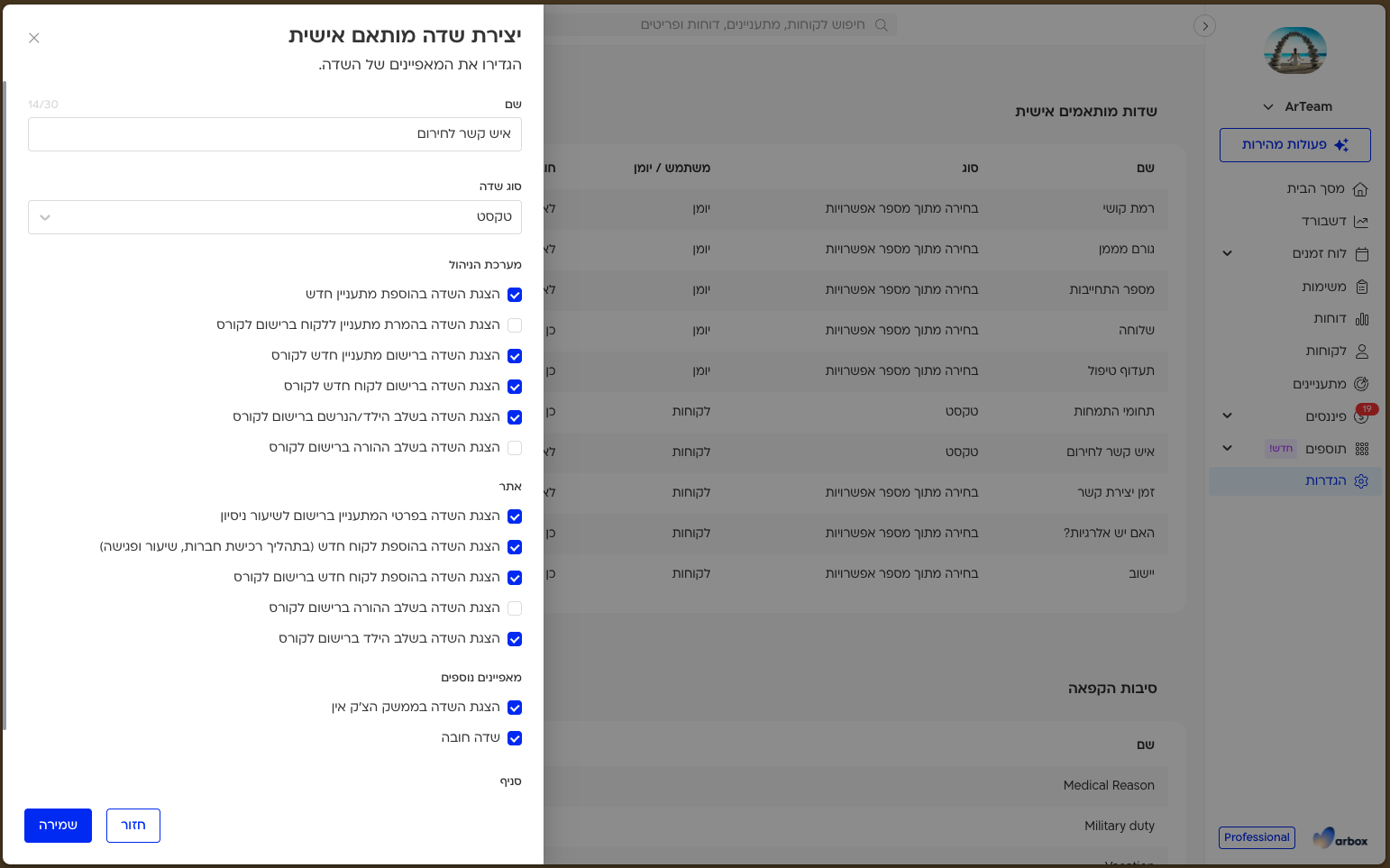This screenshot has height=868, width=1390.
Task: Expand the פיננסים submenu chevron
Action: click(1227, 416)
